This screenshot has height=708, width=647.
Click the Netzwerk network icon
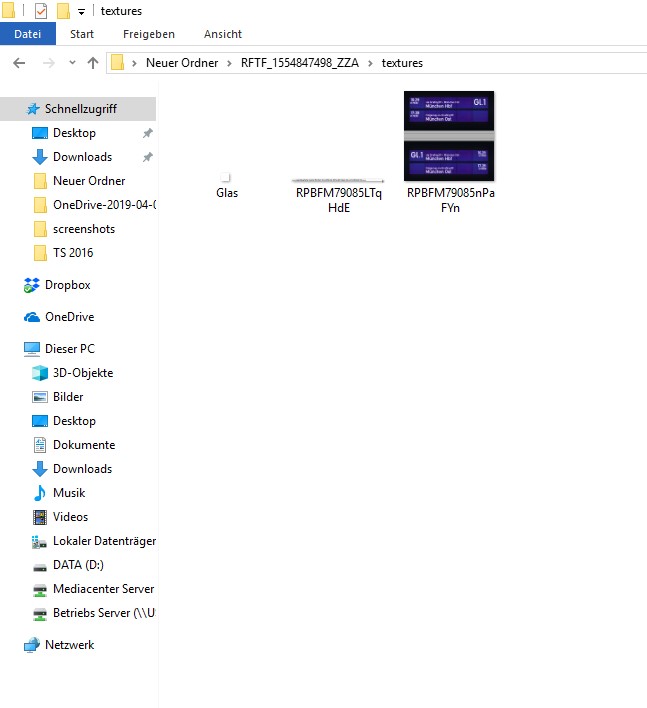(x=32, y=645)
